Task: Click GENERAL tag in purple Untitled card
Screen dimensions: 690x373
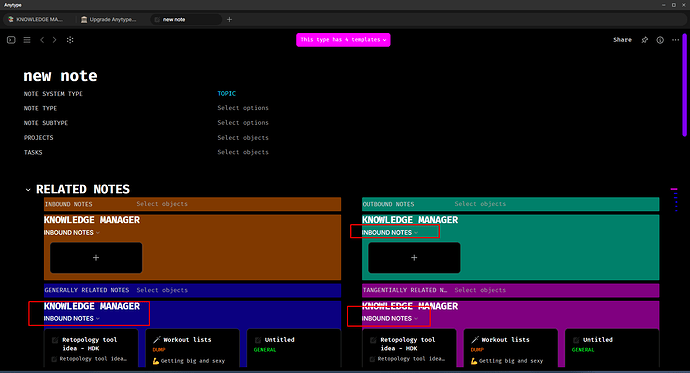Action: pos(583,350)
